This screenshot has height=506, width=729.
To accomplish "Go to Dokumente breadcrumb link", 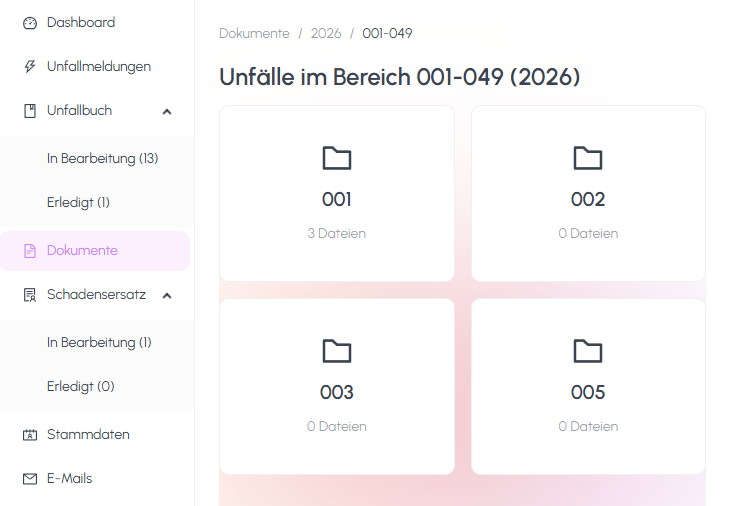I will pos(254,33).
